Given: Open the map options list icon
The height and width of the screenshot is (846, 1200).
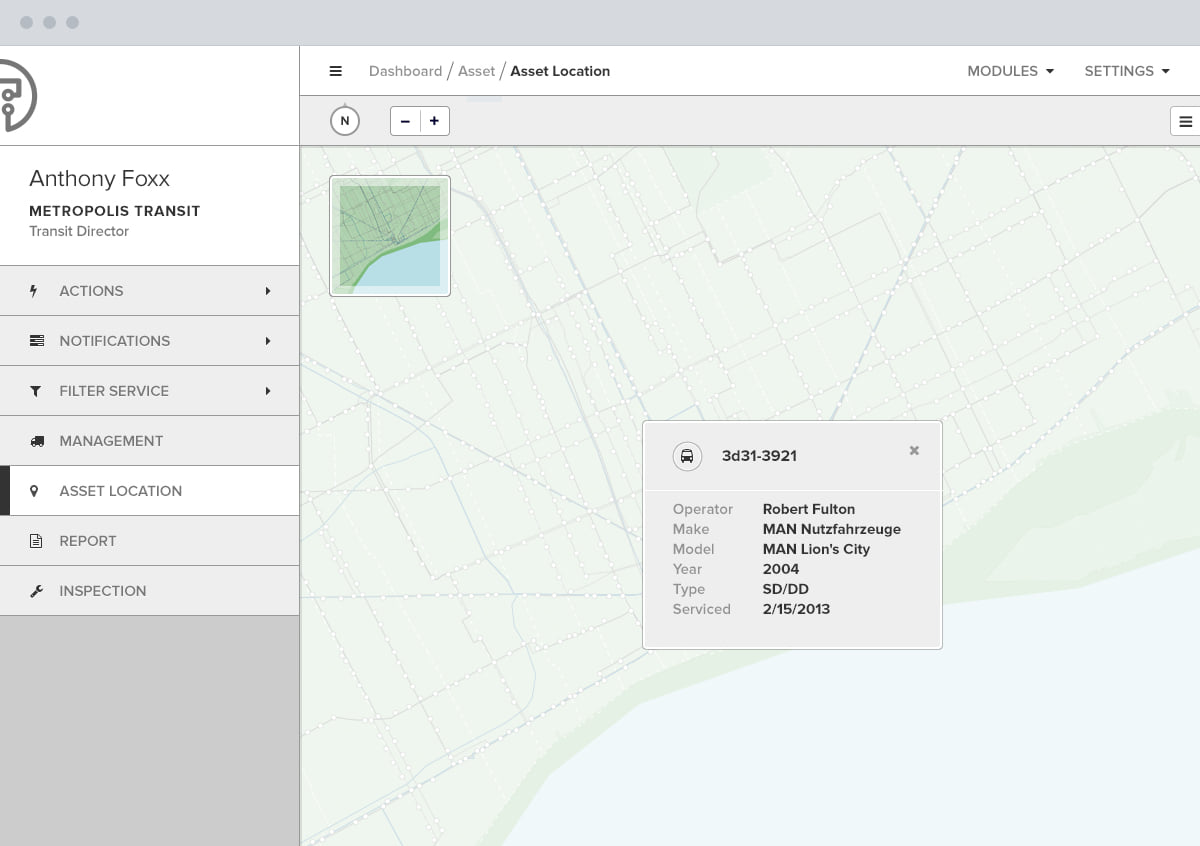Looking at the screenshot, I should point(1186,121).
